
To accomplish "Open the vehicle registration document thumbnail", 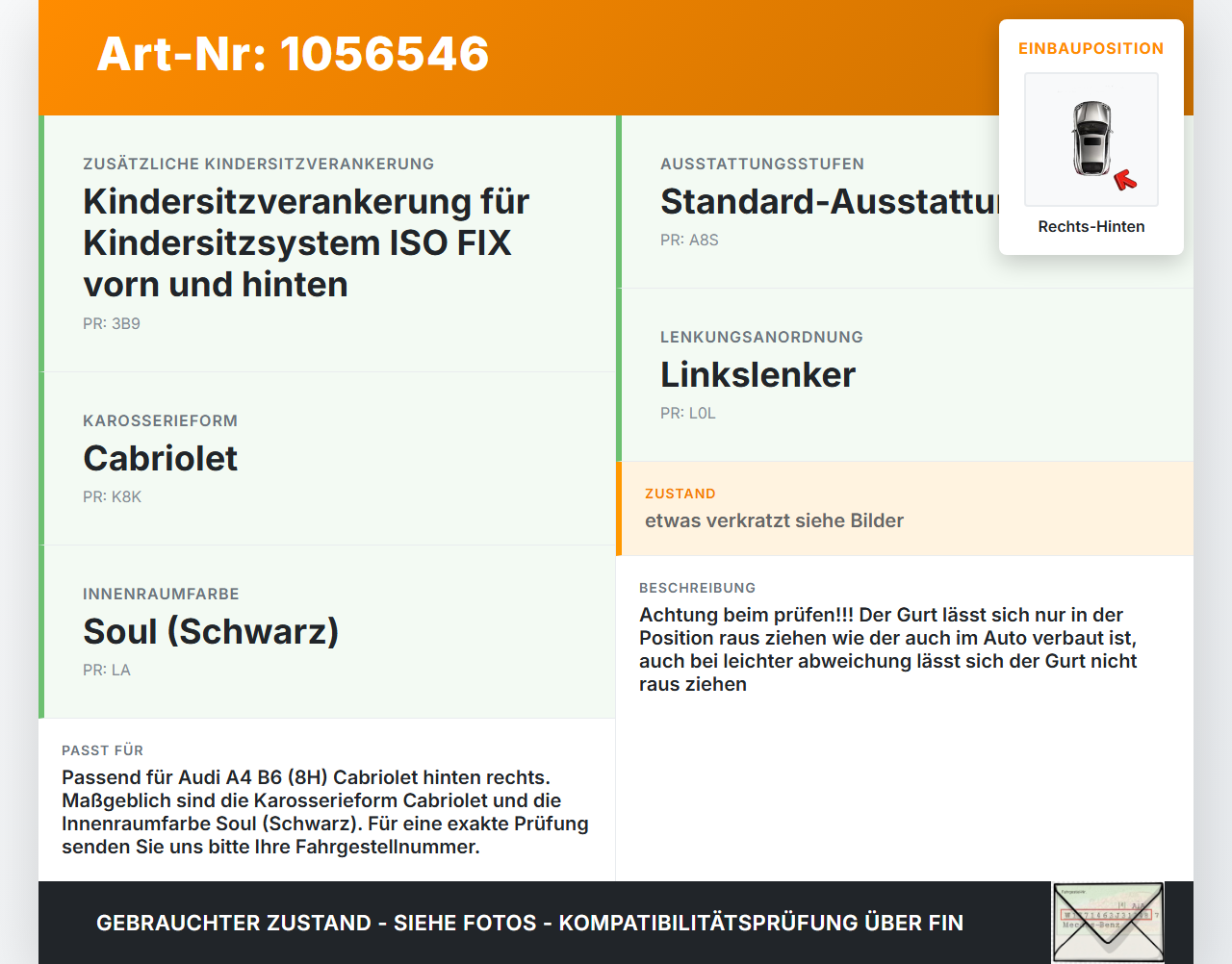I will (1108, 922).
